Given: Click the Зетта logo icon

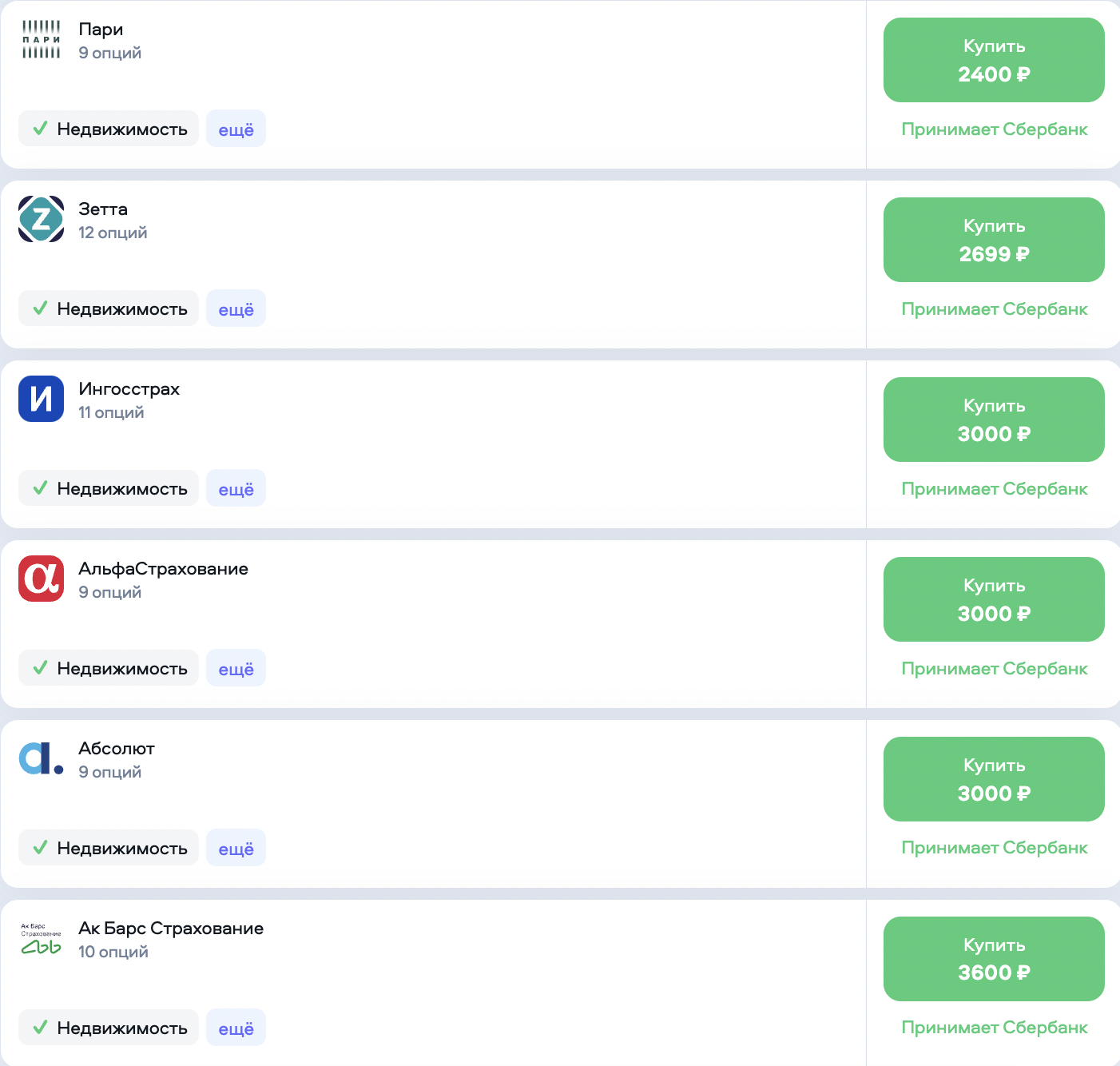Looking at the screenshot, I should [x=41, y=219].
